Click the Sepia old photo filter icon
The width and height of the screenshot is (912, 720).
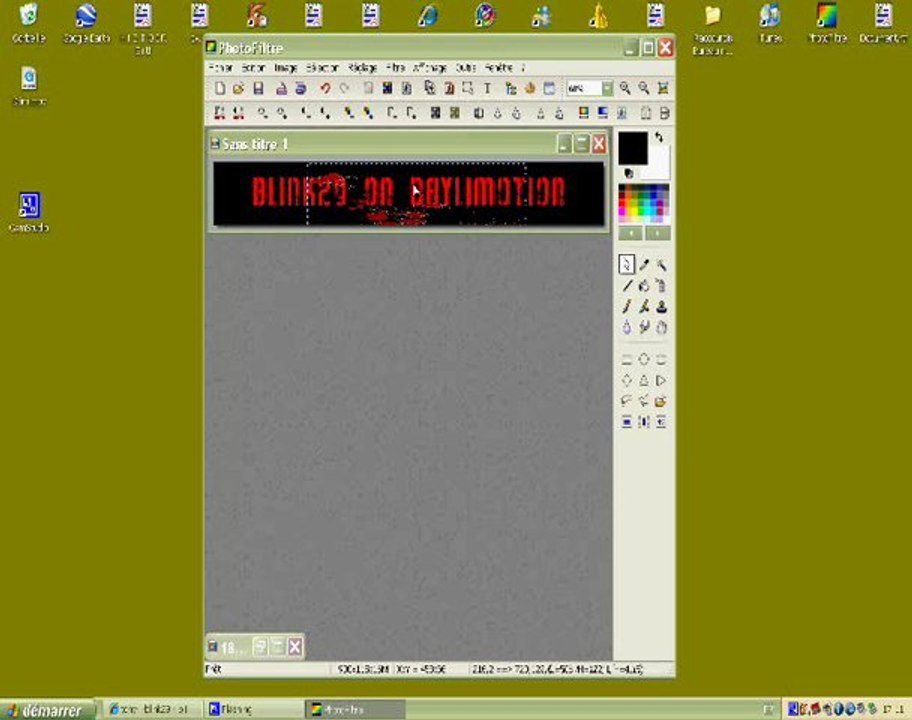455,113
